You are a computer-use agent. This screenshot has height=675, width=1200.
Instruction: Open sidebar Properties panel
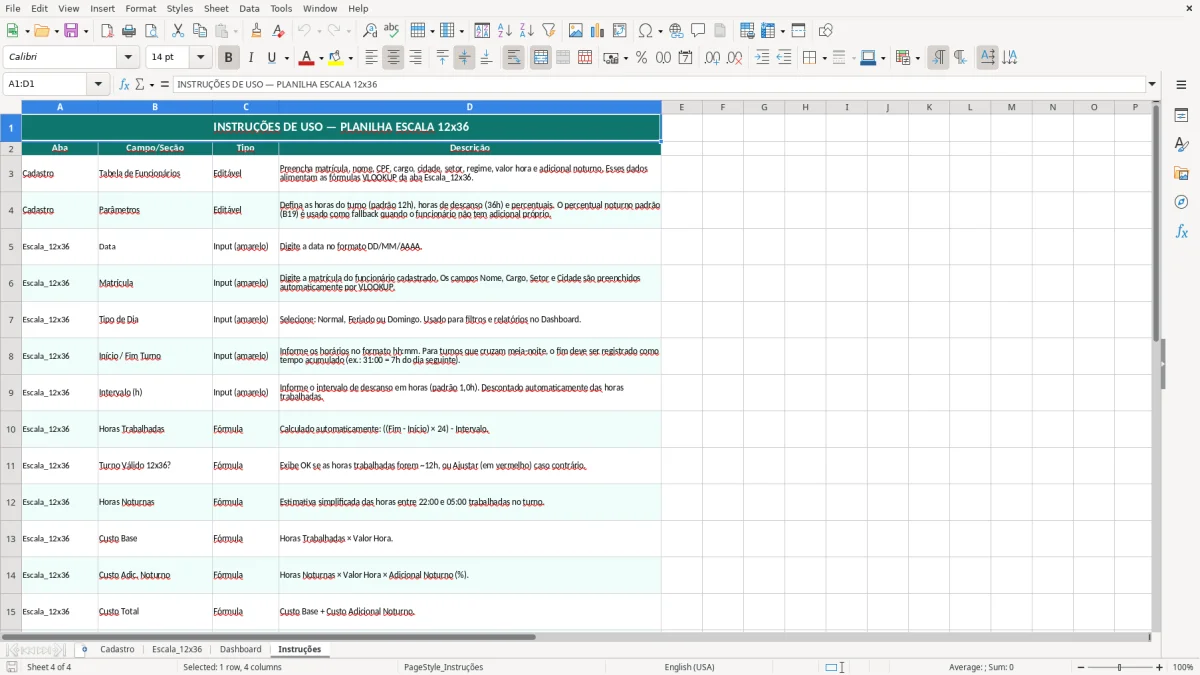(1181, 115)
